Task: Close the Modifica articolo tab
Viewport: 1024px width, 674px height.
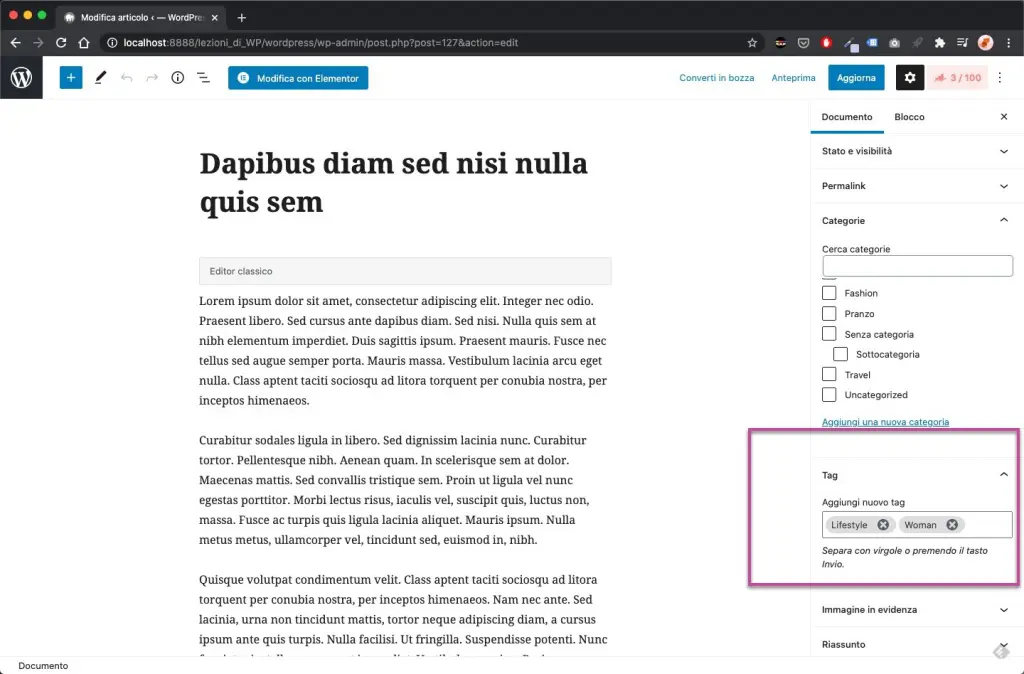Action: (214, 18)
